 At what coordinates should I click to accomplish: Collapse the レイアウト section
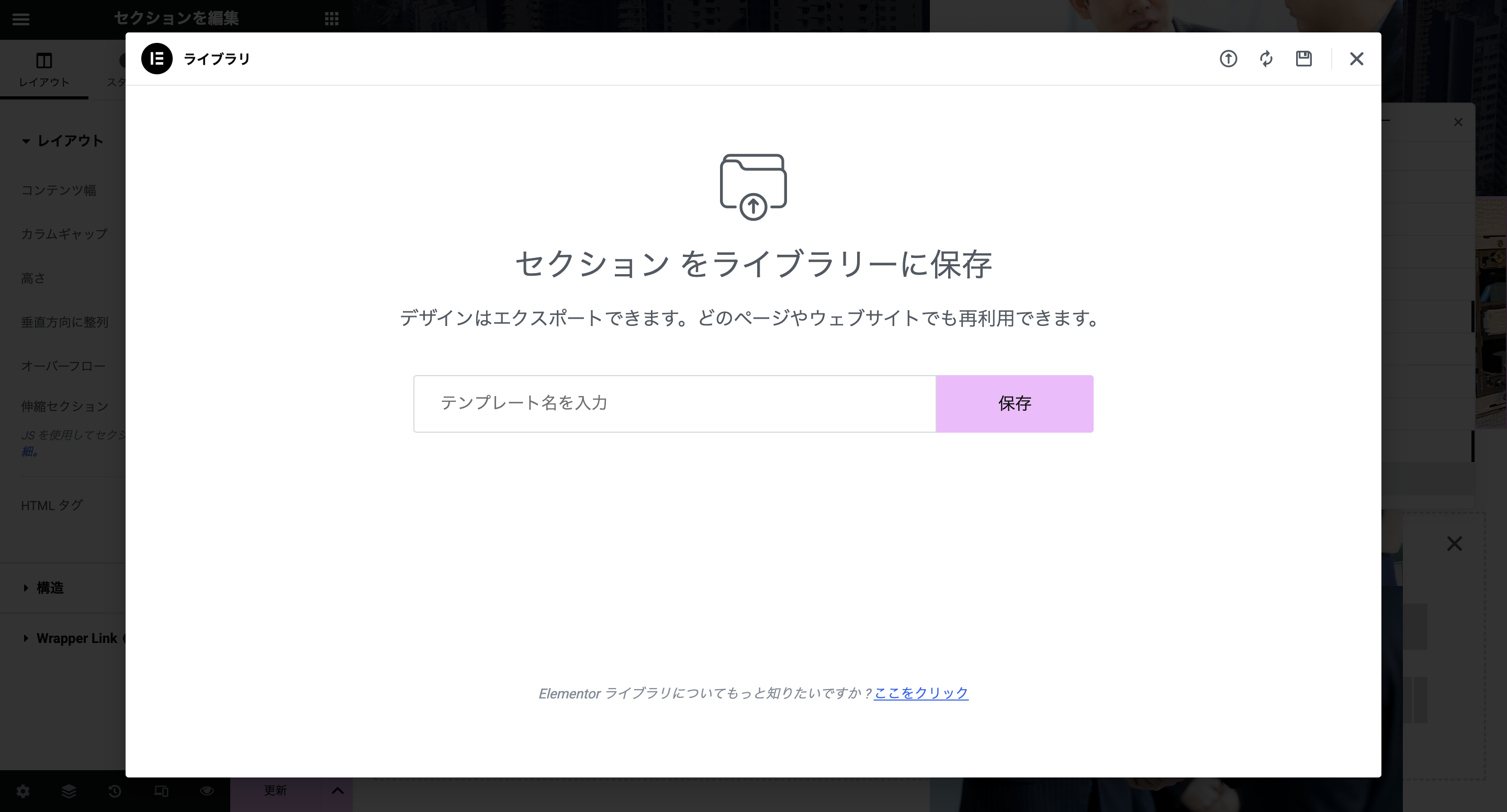(x=62, y=141)
